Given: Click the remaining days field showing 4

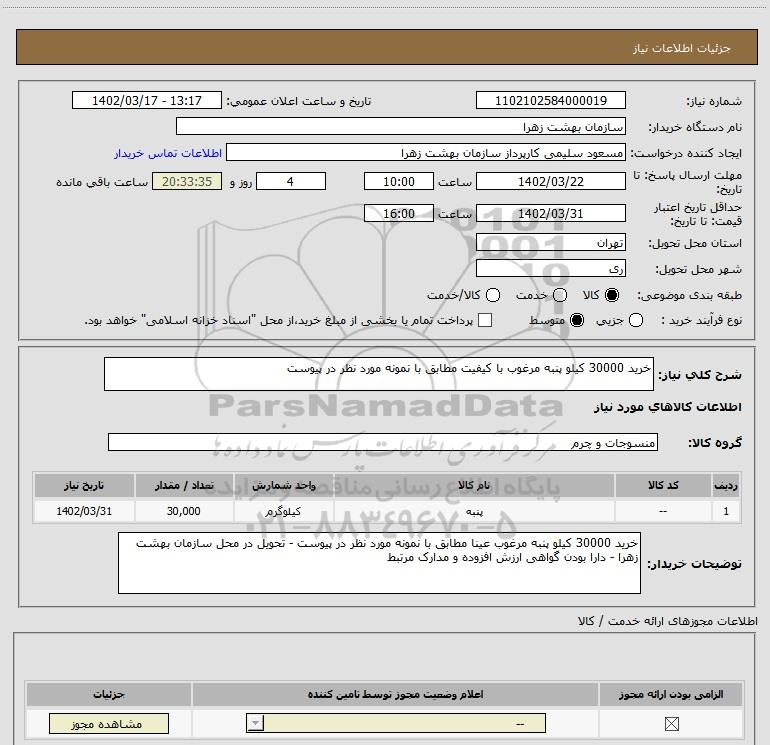Looking at the screenshot, I should pos(291,181).
